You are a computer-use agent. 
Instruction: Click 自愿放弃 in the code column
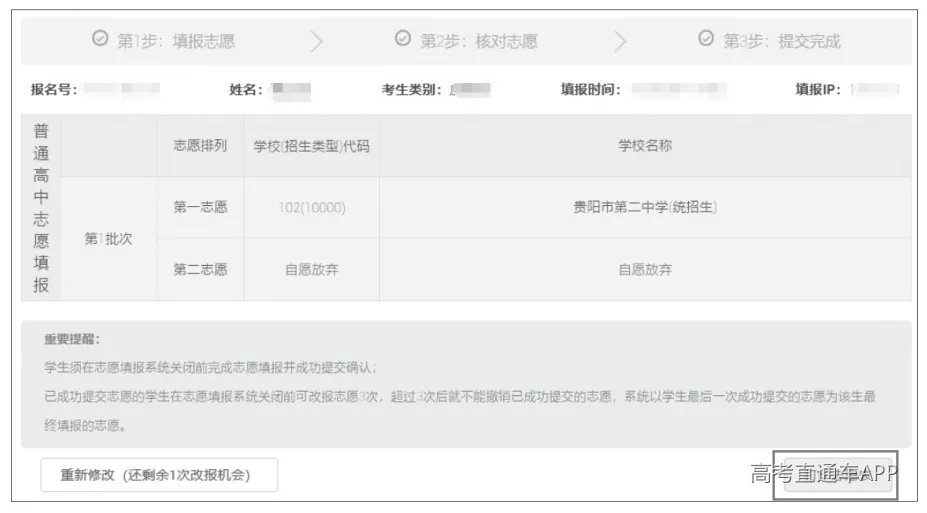tap(312, 270)
